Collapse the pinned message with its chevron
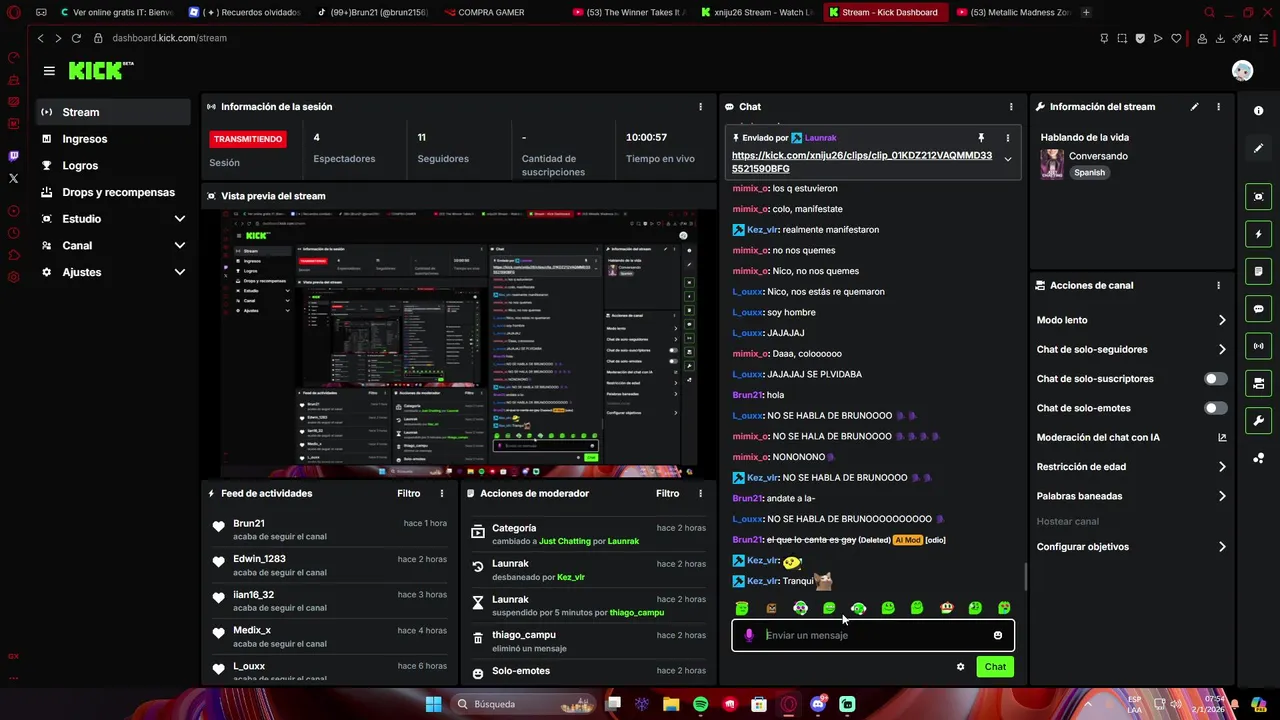 pos(1007,160)
